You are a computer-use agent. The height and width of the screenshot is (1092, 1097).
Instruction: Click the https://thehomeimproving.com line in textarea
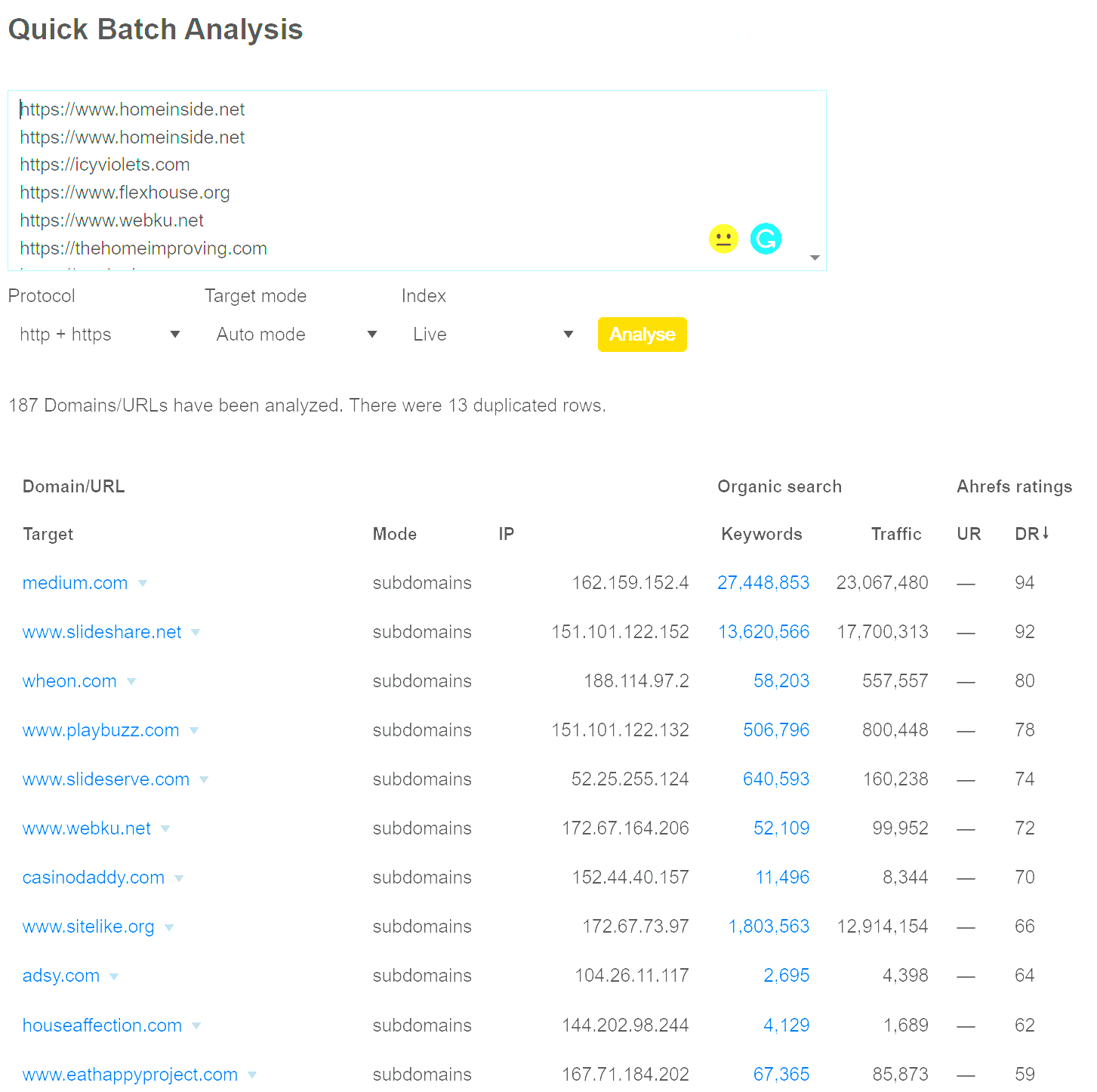(143, 248)
